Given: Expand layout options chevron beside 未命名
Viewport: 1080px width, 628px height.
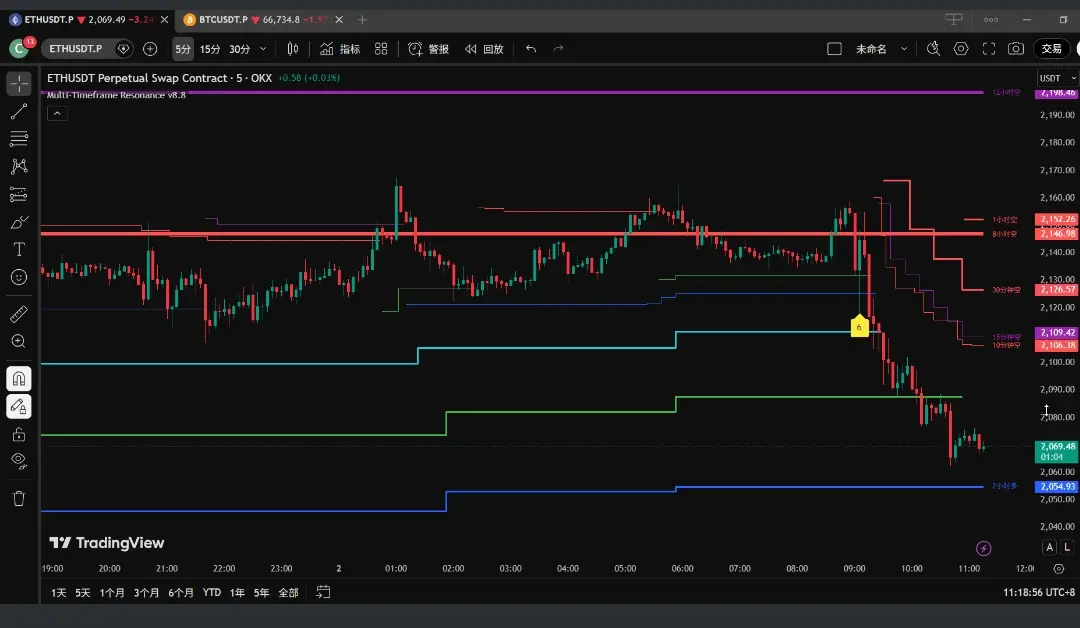Looking at the screenshot, I should coord(904,49).
